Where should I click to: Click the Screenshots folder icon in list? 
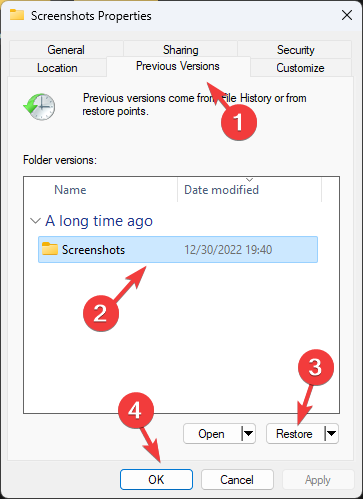click(x=50, y=249)
